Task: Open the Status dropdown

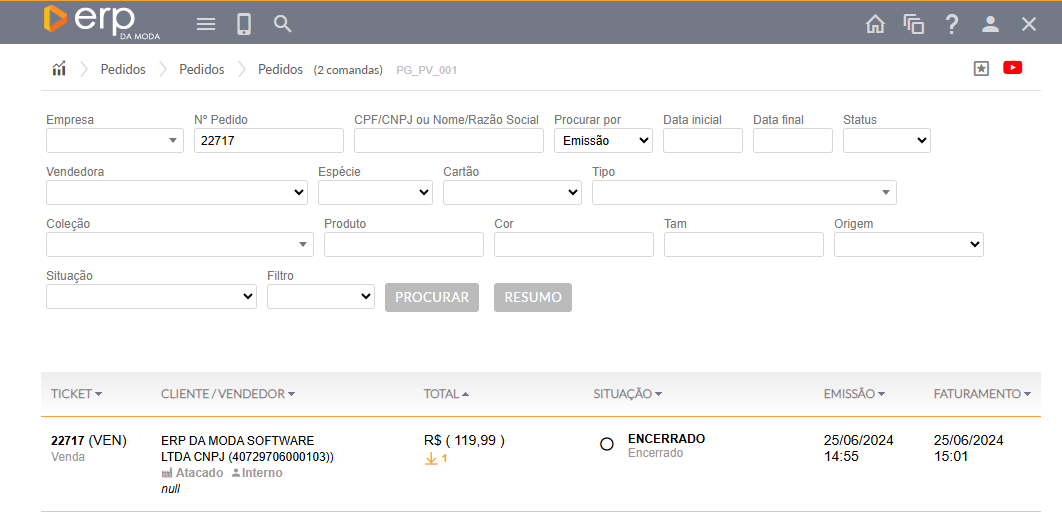Action: (x=886, y=141)
